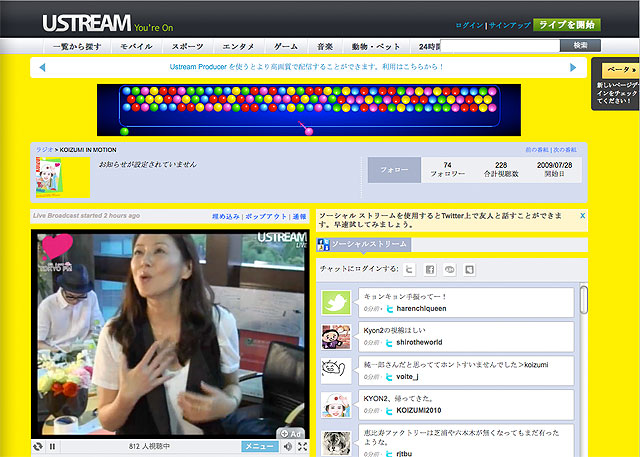Log into chat with fourth service icon
The height and width of the screenshot is (457, 640).
click(469, 270)
